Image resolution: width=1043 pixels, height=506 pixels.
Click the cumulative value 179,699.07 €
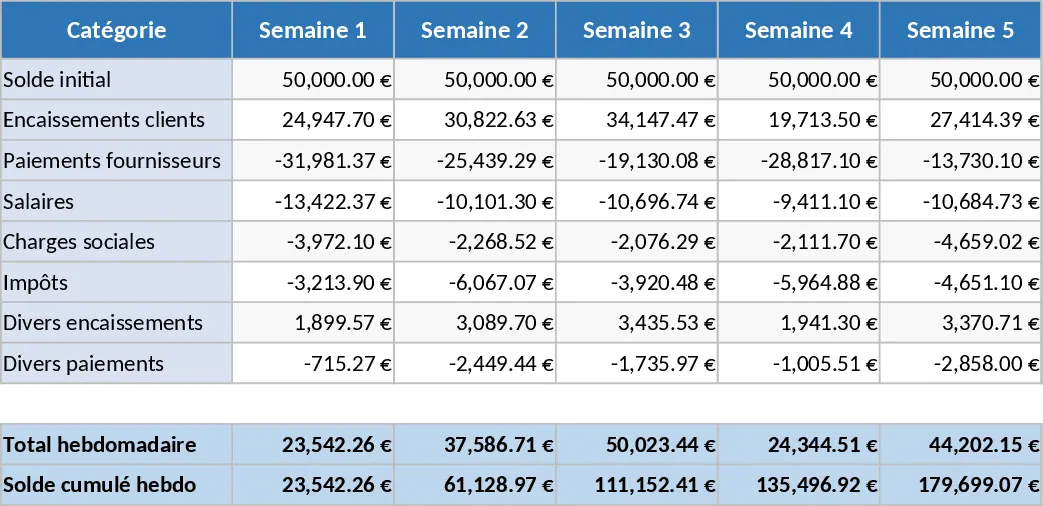point(961,485)
